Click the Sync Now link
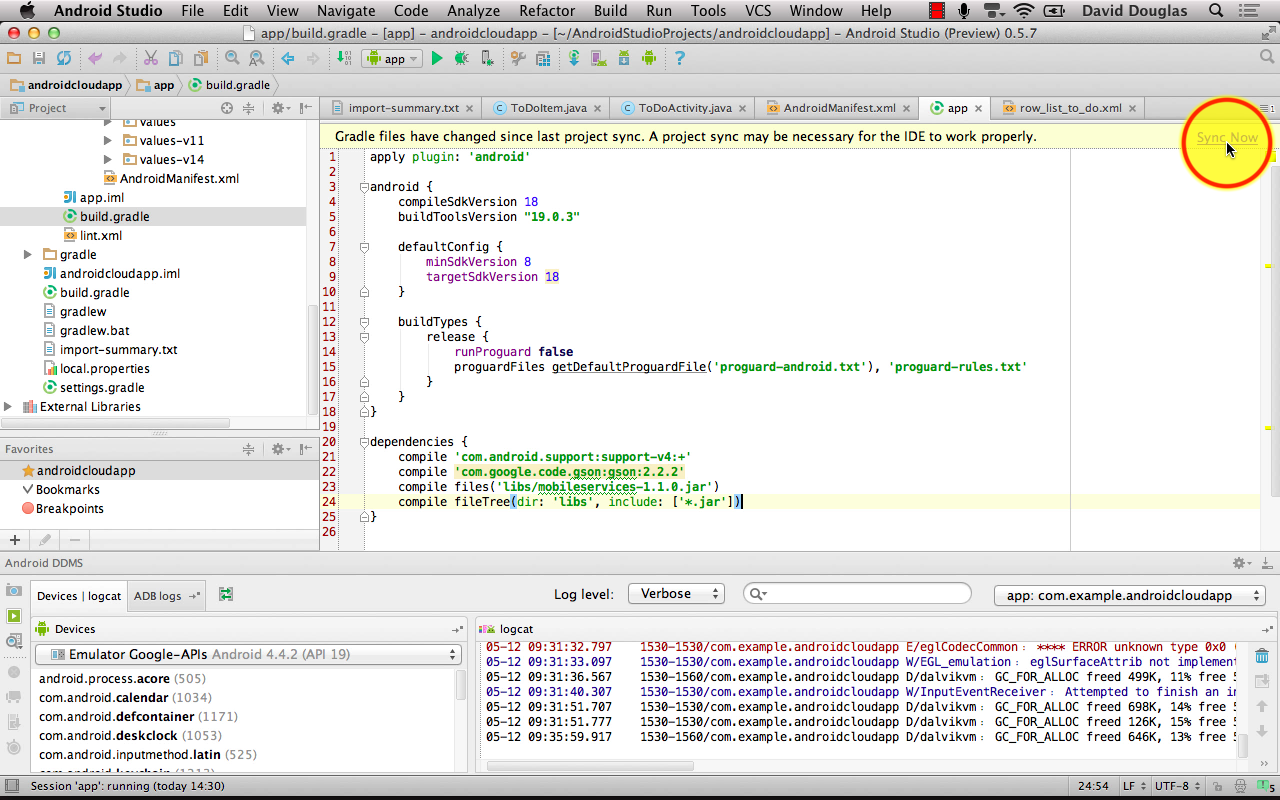Viewport: 1280px width, 800px height. tap(1227, 138)
